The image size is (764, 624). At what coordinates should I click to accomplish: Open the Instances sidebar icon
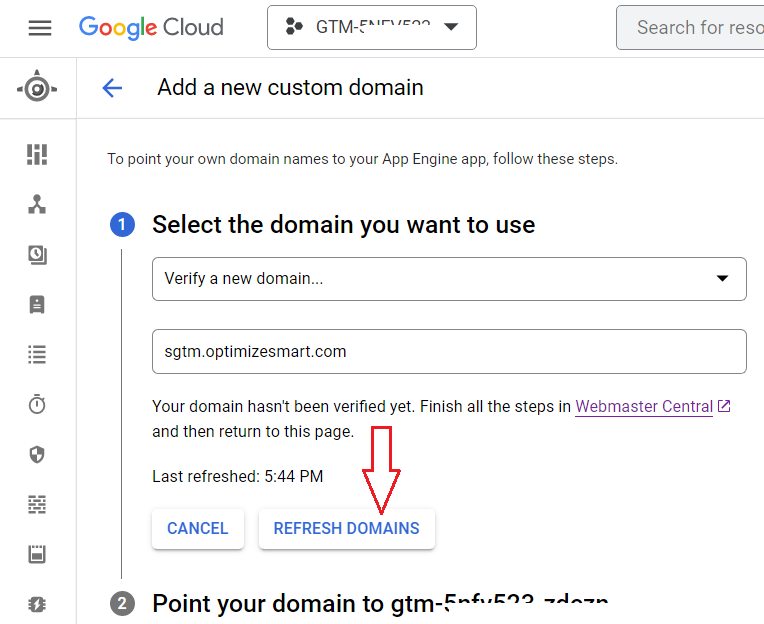[x=37, y=305]
